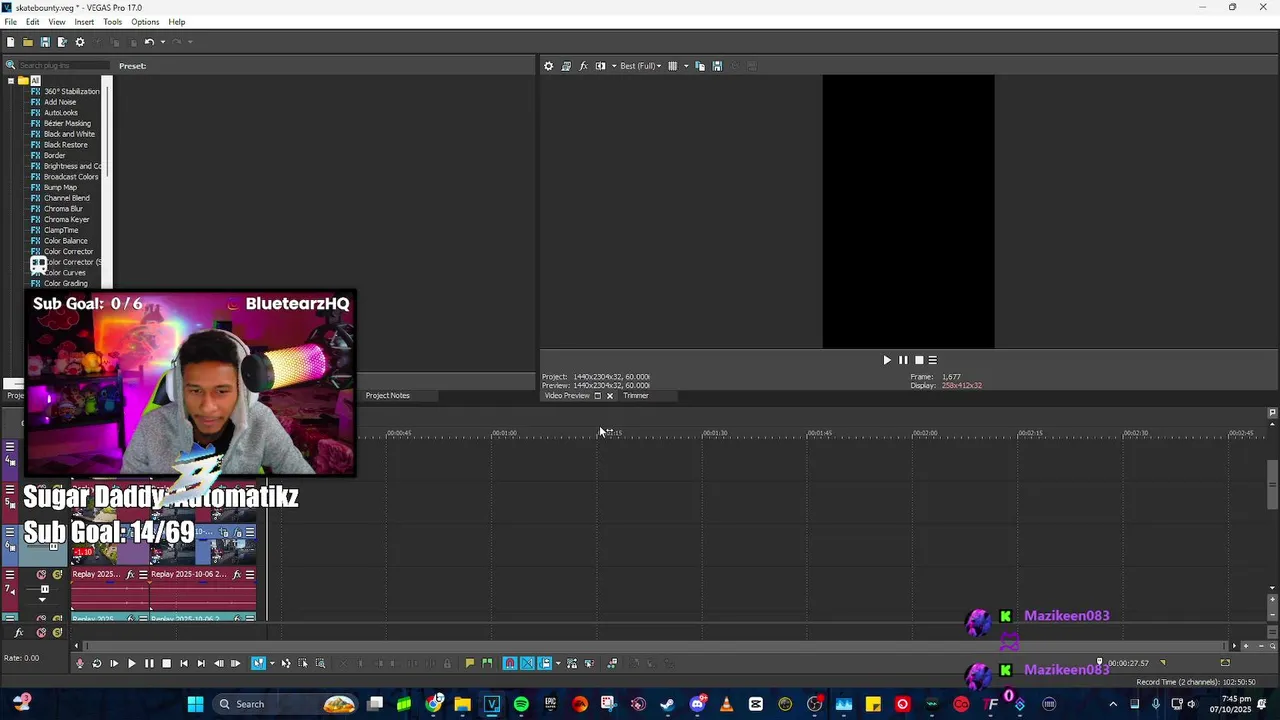Close the Video Preview tab
The width and height of the screenshot is (1280, 720).
609,396
